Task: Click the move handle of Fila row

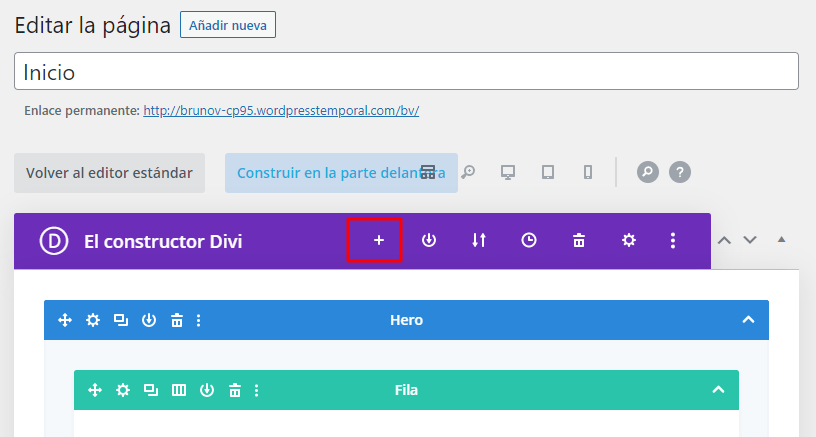Action: pyautogui.click(x=95, y=390)
